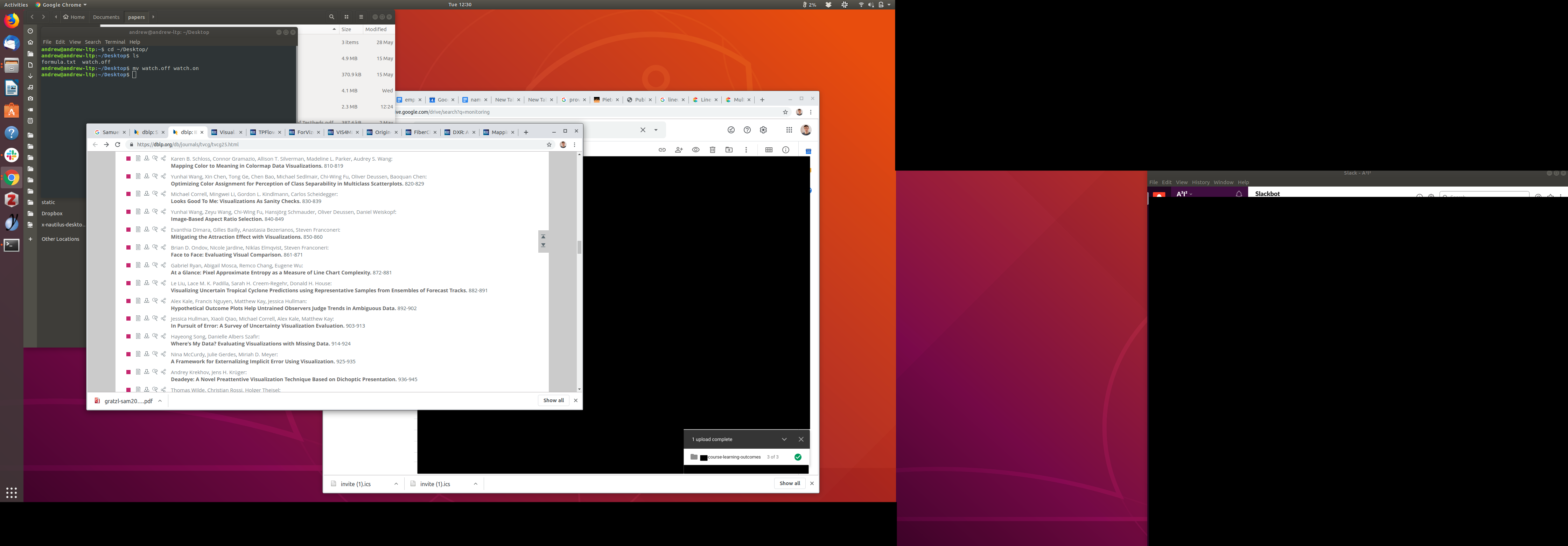
Task: Reload the dblp page
Action: point(118,144)
